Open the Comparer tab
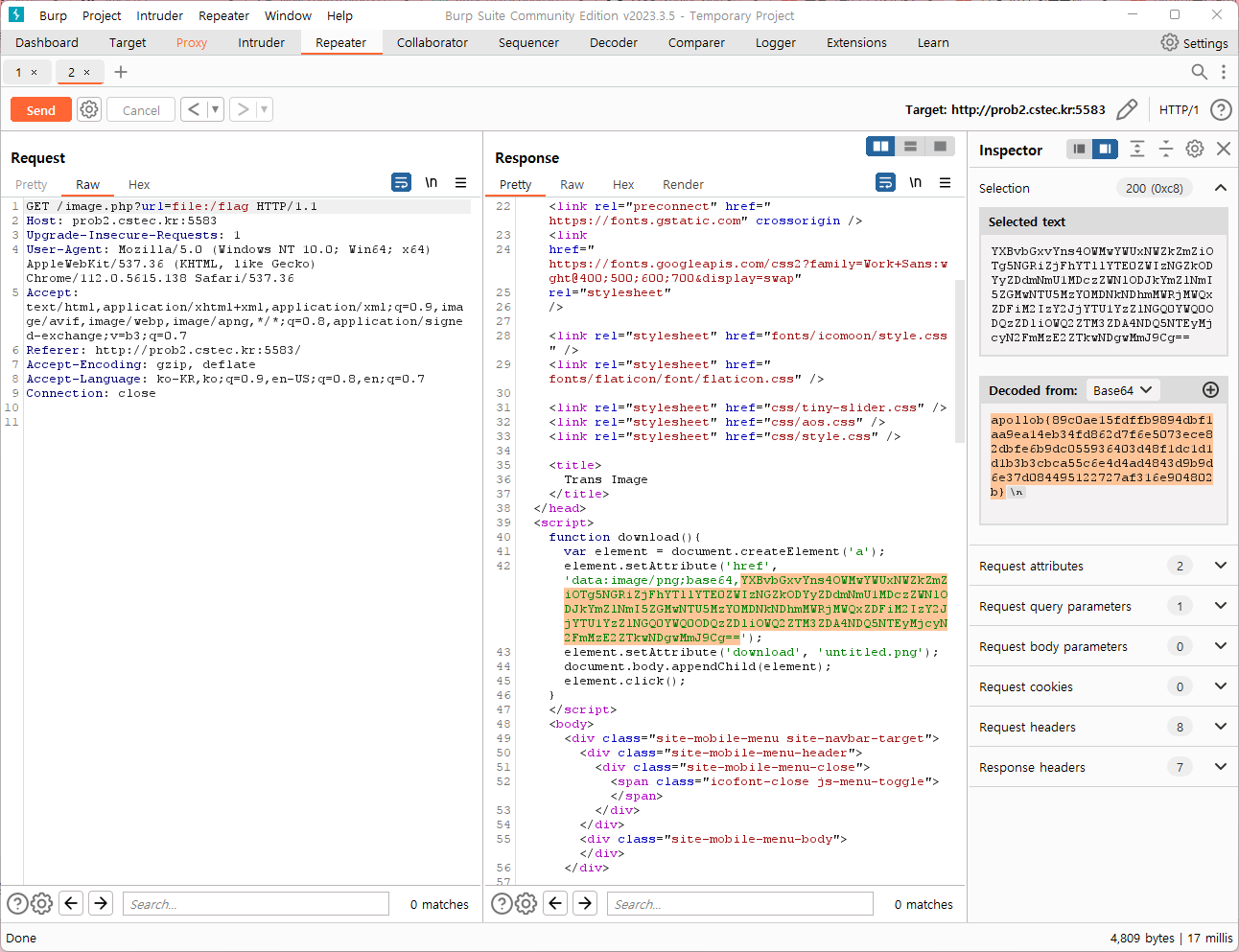Viewport: 1239px width, 952px height. [696, 42]
